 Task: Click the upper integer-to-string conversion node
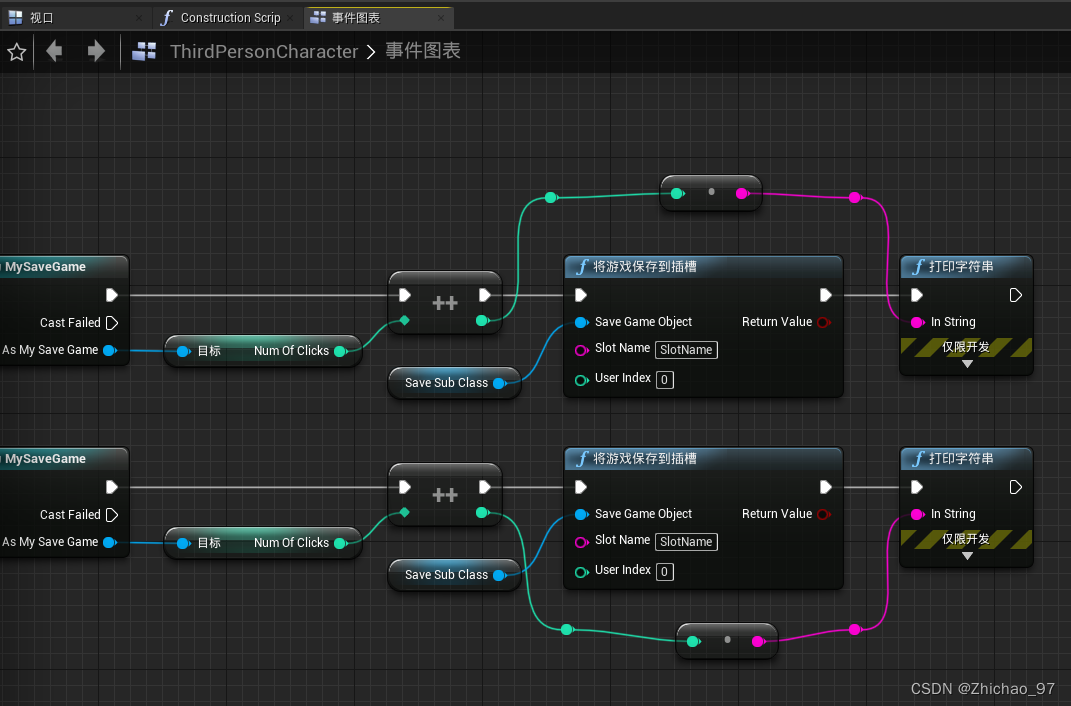point(711,193)
